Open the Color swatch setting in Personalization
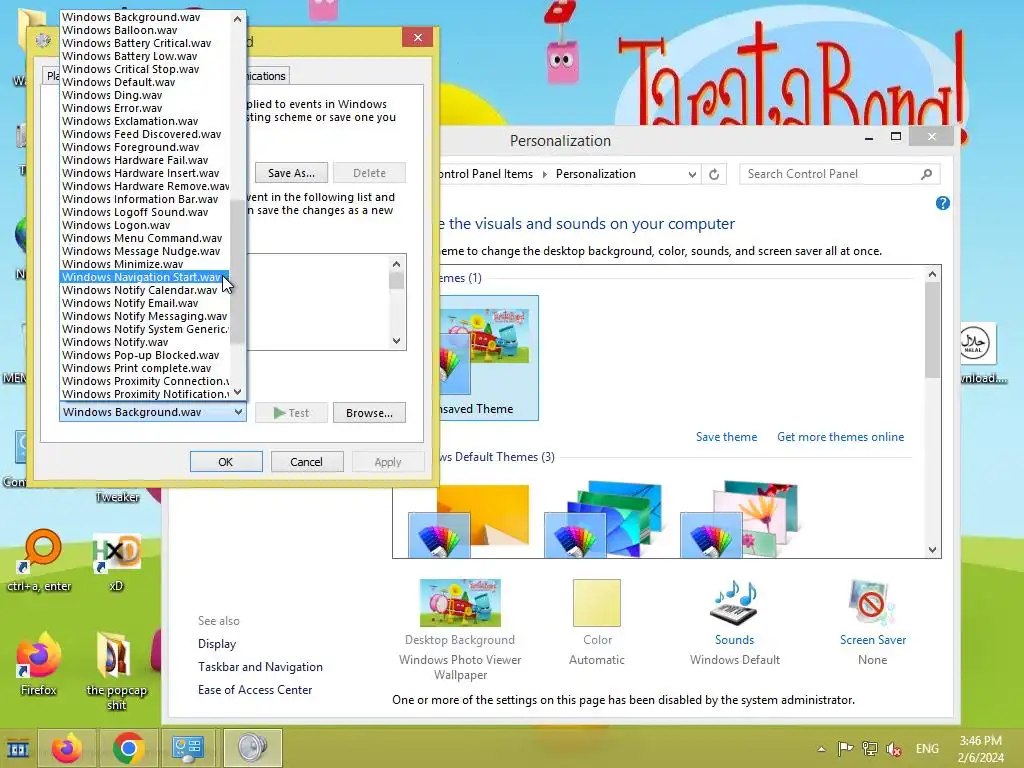 pos(597,603)
